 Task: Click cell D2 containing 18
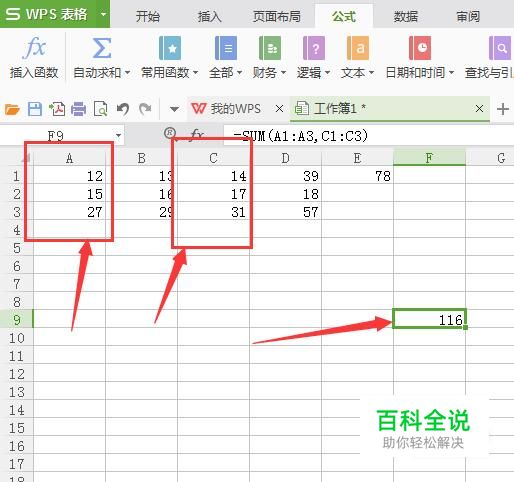(285, 194)
